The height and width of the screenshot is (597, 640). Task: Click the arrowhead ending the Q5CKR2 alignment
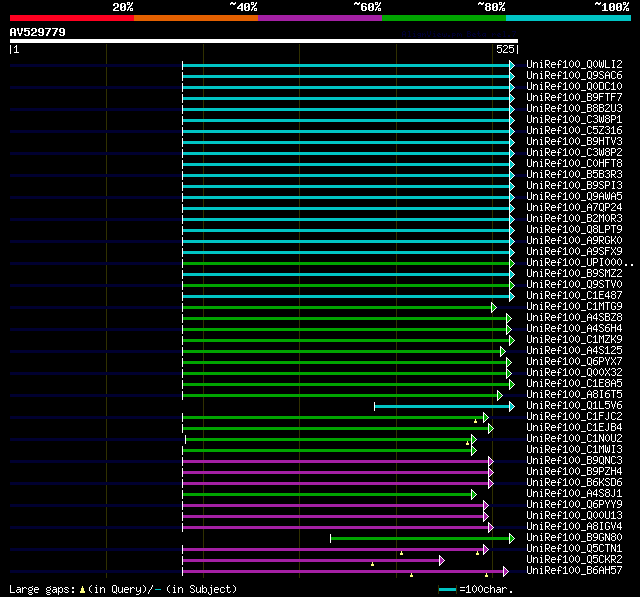click(442, 560)
